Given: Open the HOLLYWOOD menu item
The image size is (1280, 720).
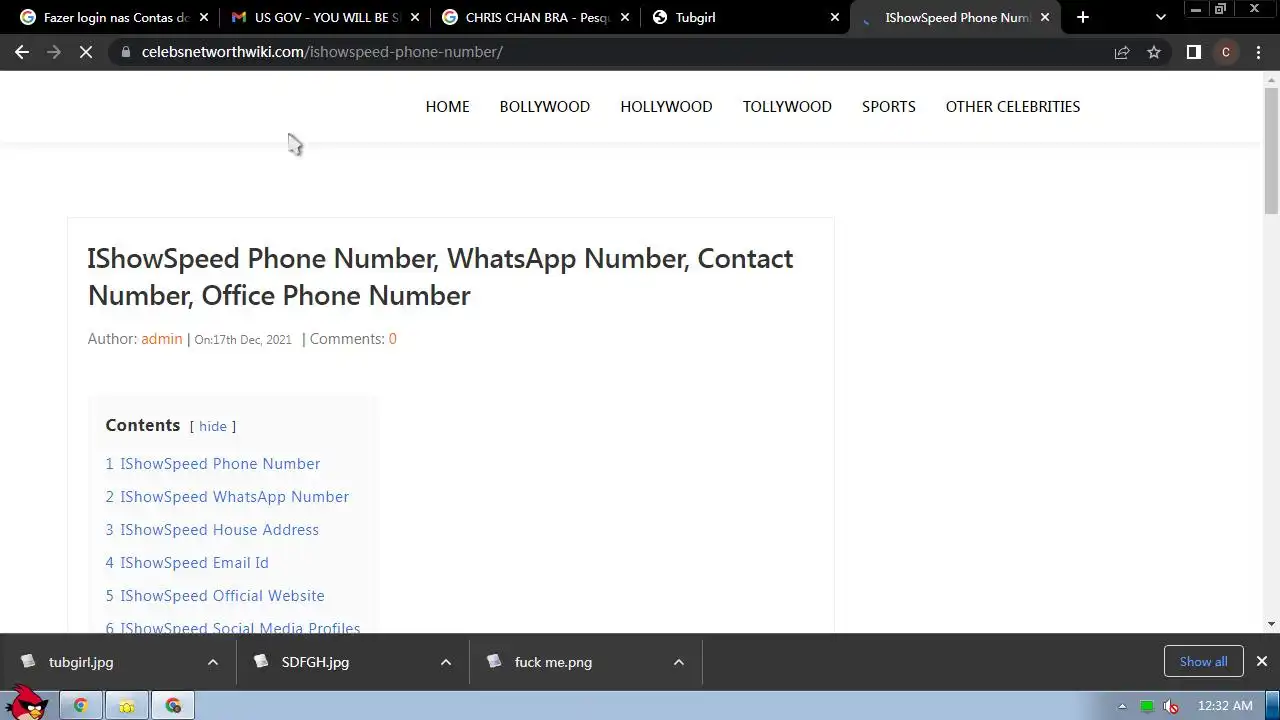Looking at the screenshot, I should coord(666,107).
